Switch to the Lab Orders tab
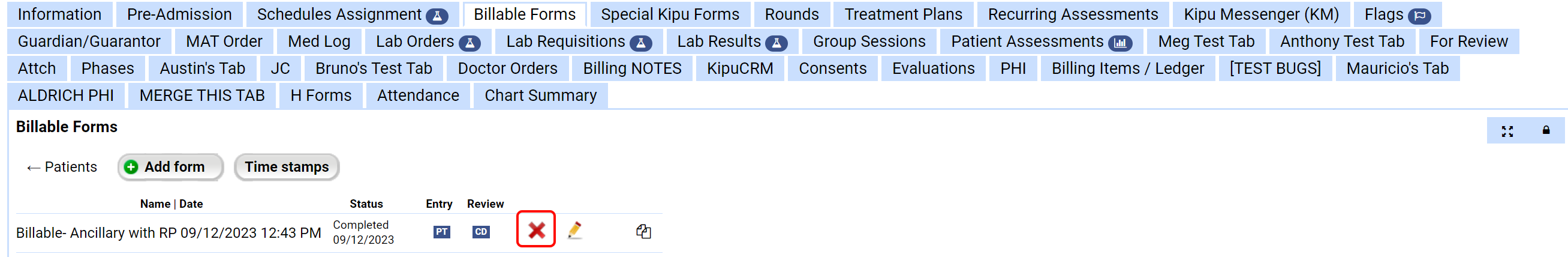This screenshot has width=1568, height=257. [428, 41]
